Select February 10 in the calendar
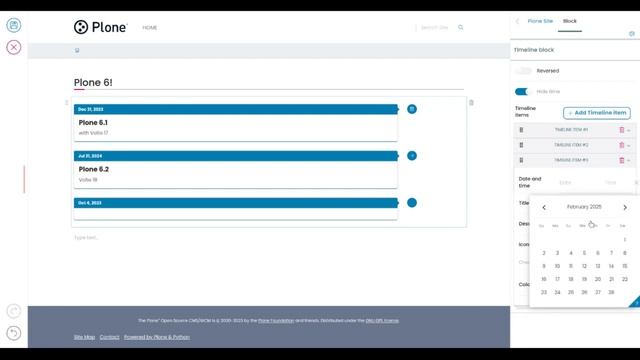640x360 pixels. (557, 266)
